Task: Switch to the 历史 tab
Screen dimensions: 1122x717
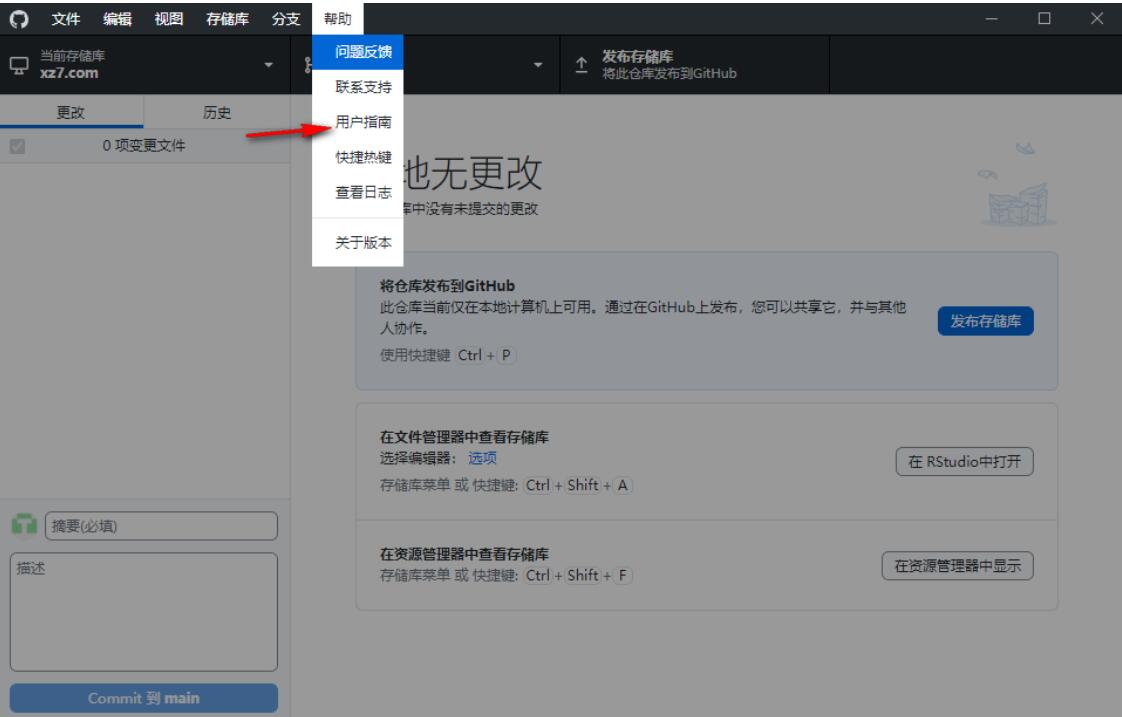Action: 217,113
